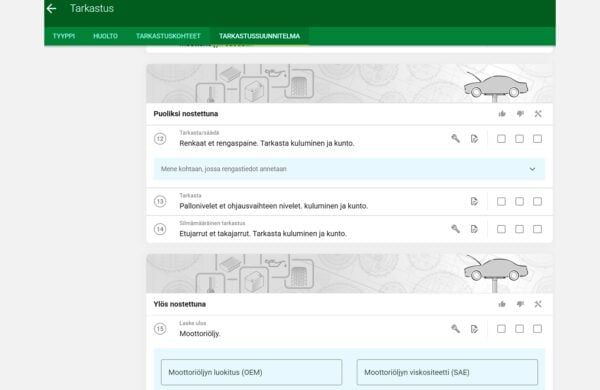Tick second checkbox in Etujarrut et takajarrut row
Image resolution: width=600 pixels, height=390 pixels.
pyautogui.click(x=519, y=229)
